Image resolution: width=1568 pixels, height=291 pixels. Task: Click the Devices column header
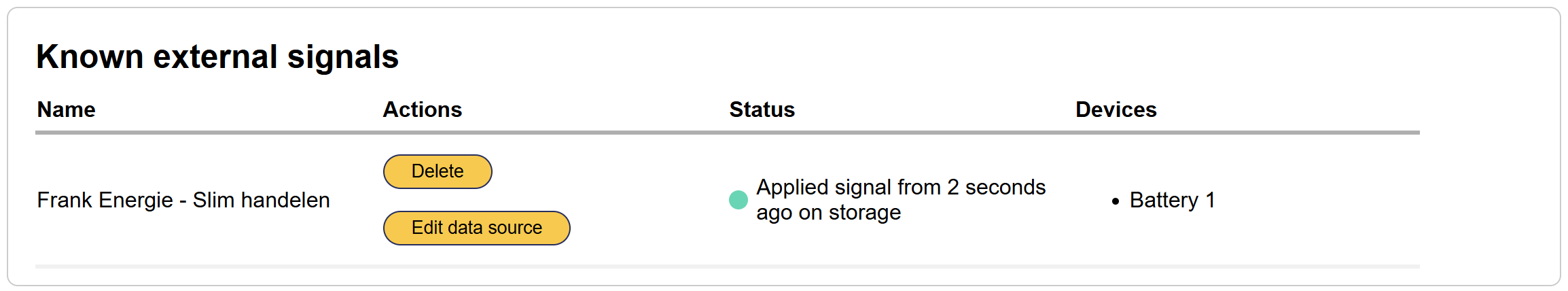[1116, 109]
